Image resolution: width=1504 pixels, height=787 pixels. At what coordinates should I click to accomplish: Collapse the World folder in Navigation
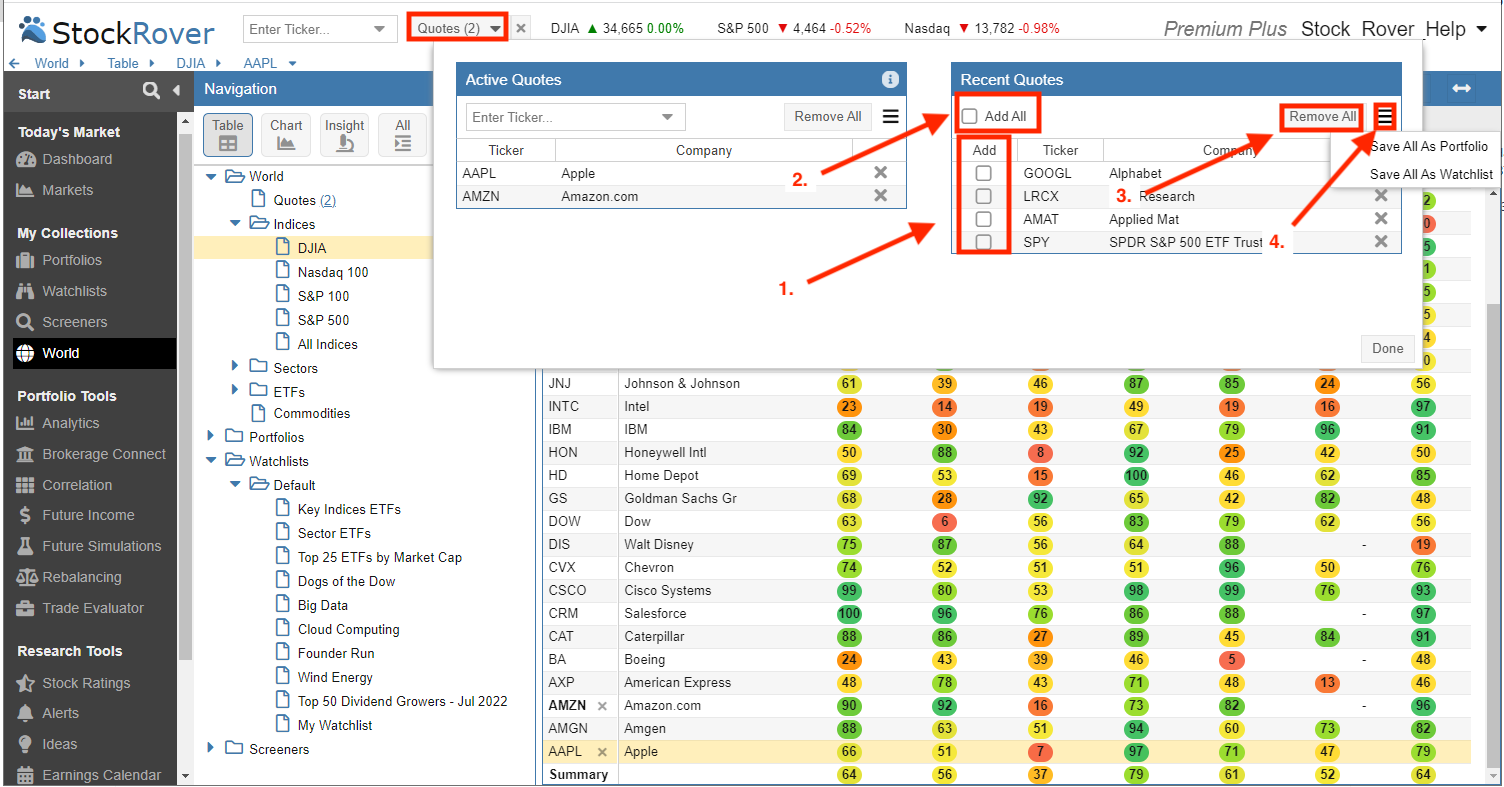click(x=211, y=177)
